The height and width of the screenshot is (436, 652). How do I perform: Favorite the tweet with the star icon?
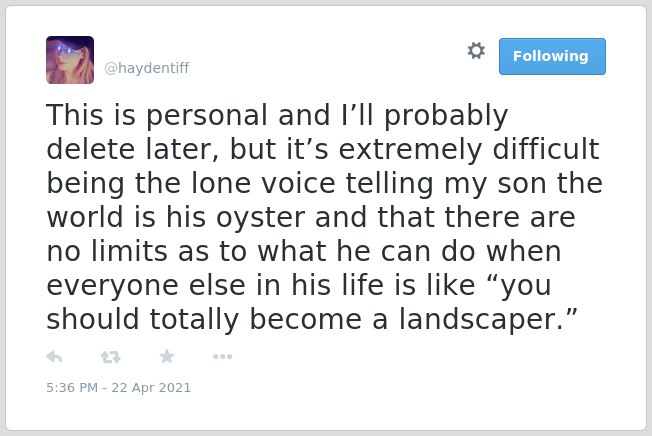coord(167,356)
